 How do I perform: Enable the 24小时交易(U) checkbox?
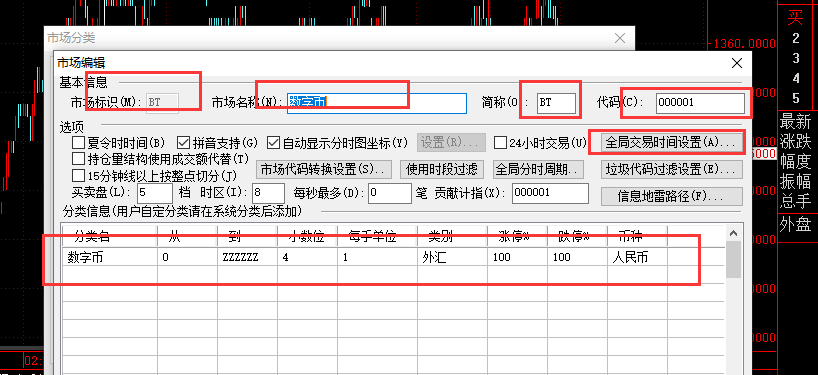pyautogui.click(x=500, y=142)
